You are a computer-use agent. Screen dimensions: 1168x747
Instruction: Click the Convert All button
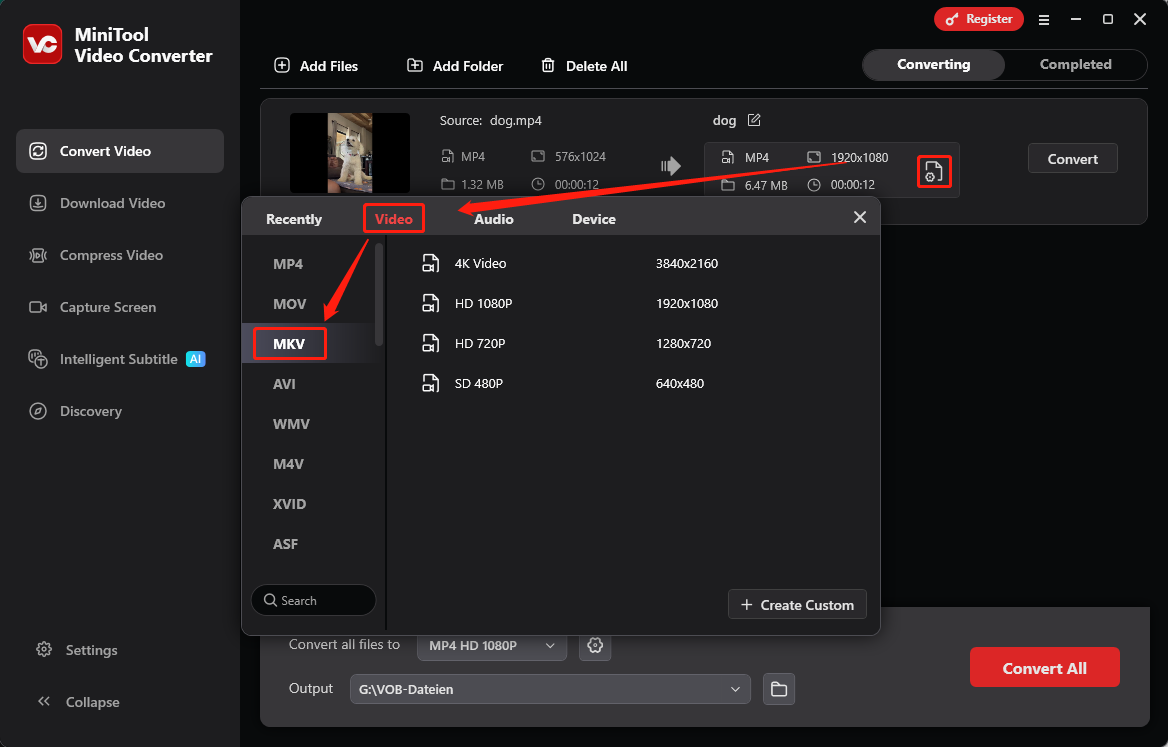(1044, 667)
